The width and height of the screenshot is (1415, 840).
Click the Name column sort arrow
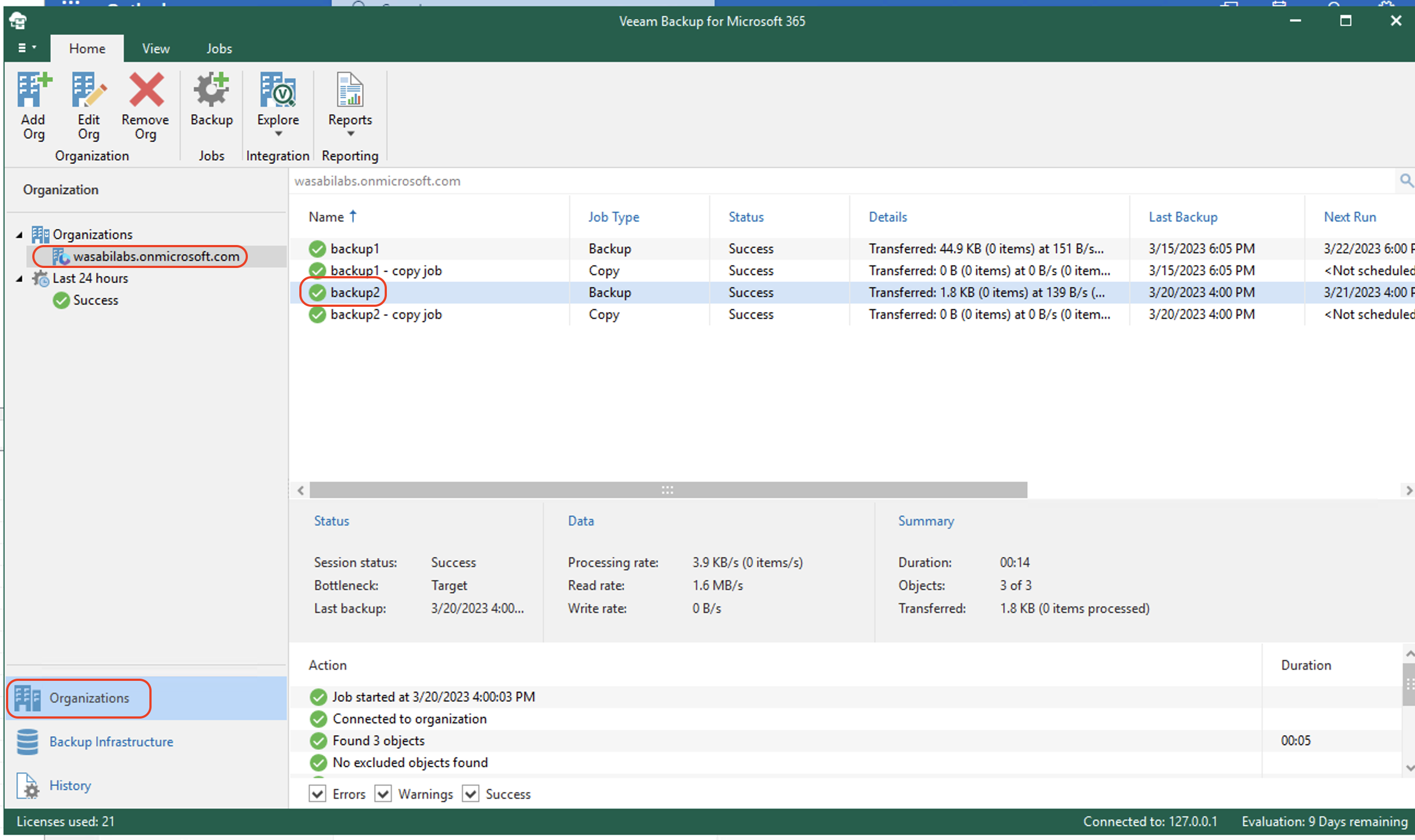[353, 215]
